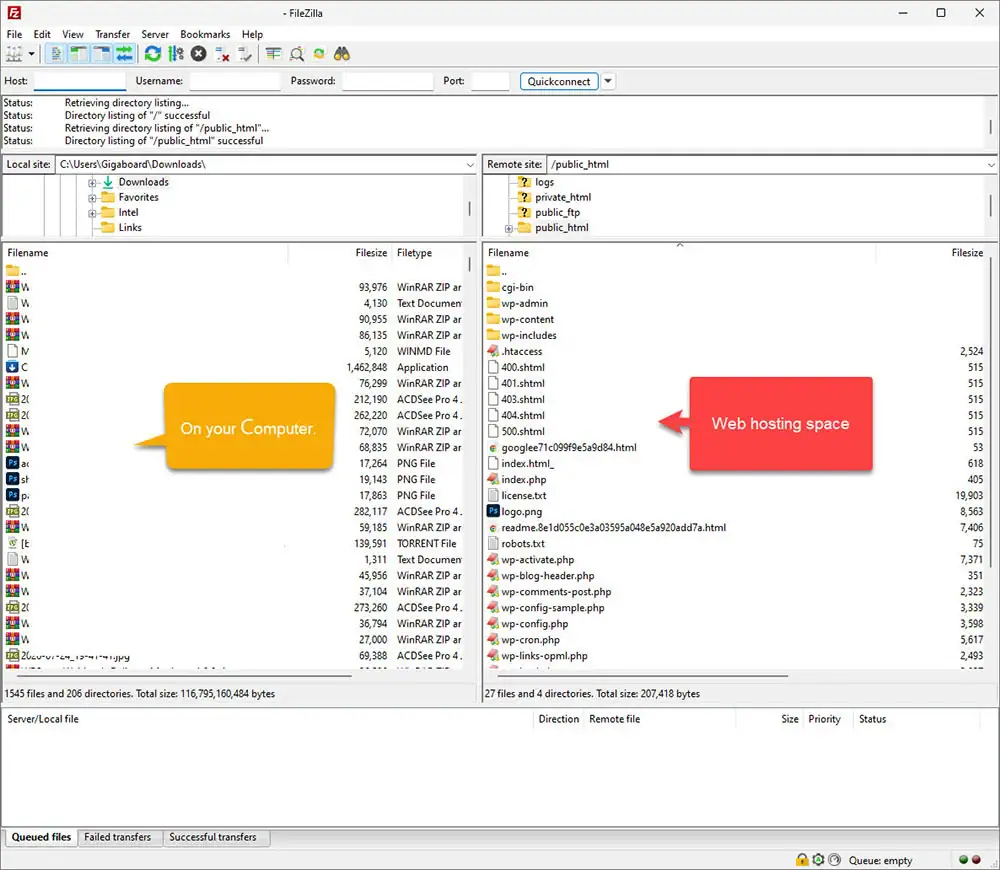Select the robots.txt file
Screen dimensions: 1000x870
pos(523,543)
